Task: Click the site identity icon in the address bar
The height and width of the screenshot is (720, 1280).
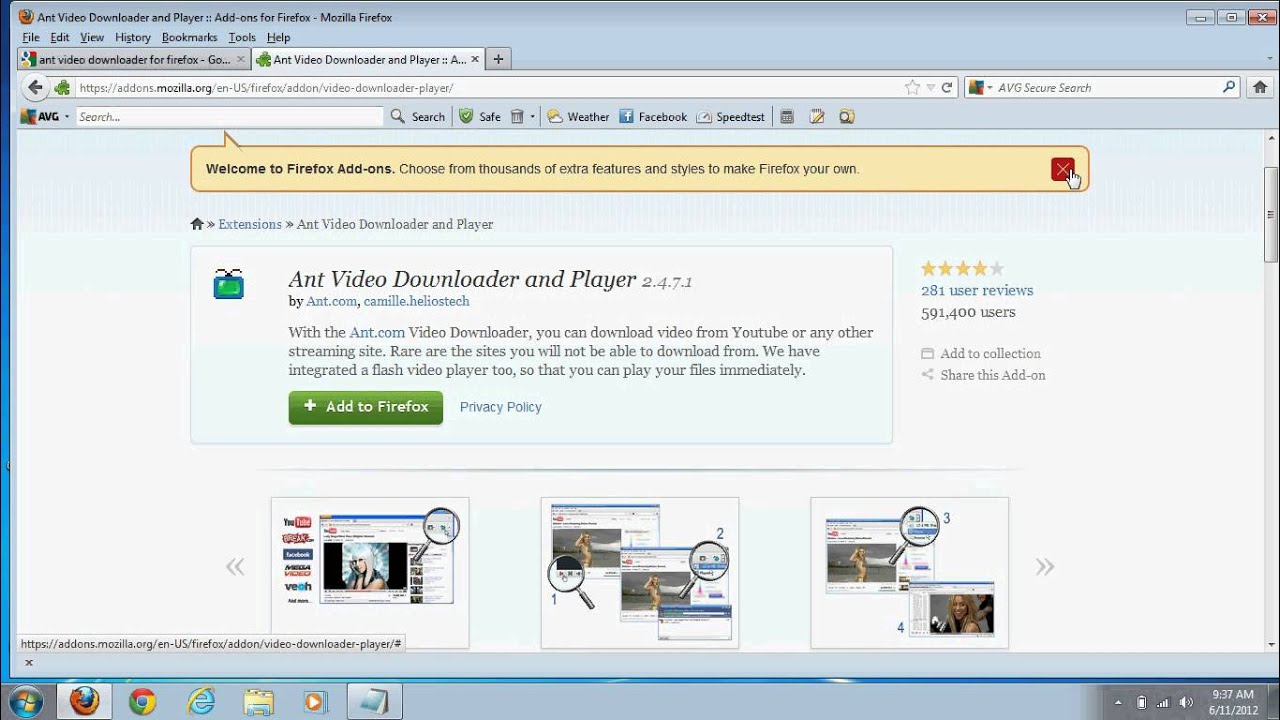Action: click(x=63, y=87)
